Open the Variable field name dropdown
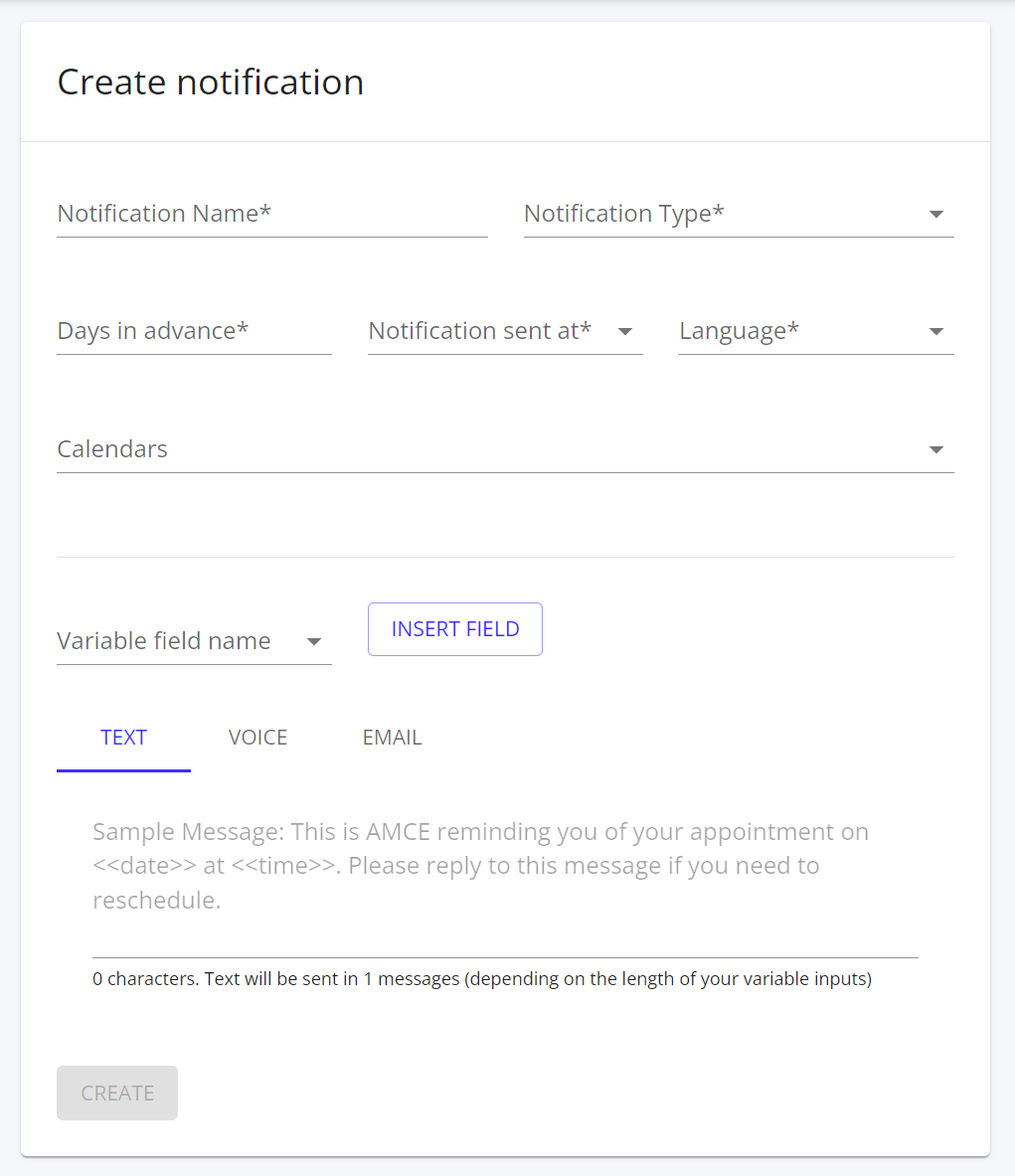This screenshot has height=1176, width=1015. click(179, 641)
